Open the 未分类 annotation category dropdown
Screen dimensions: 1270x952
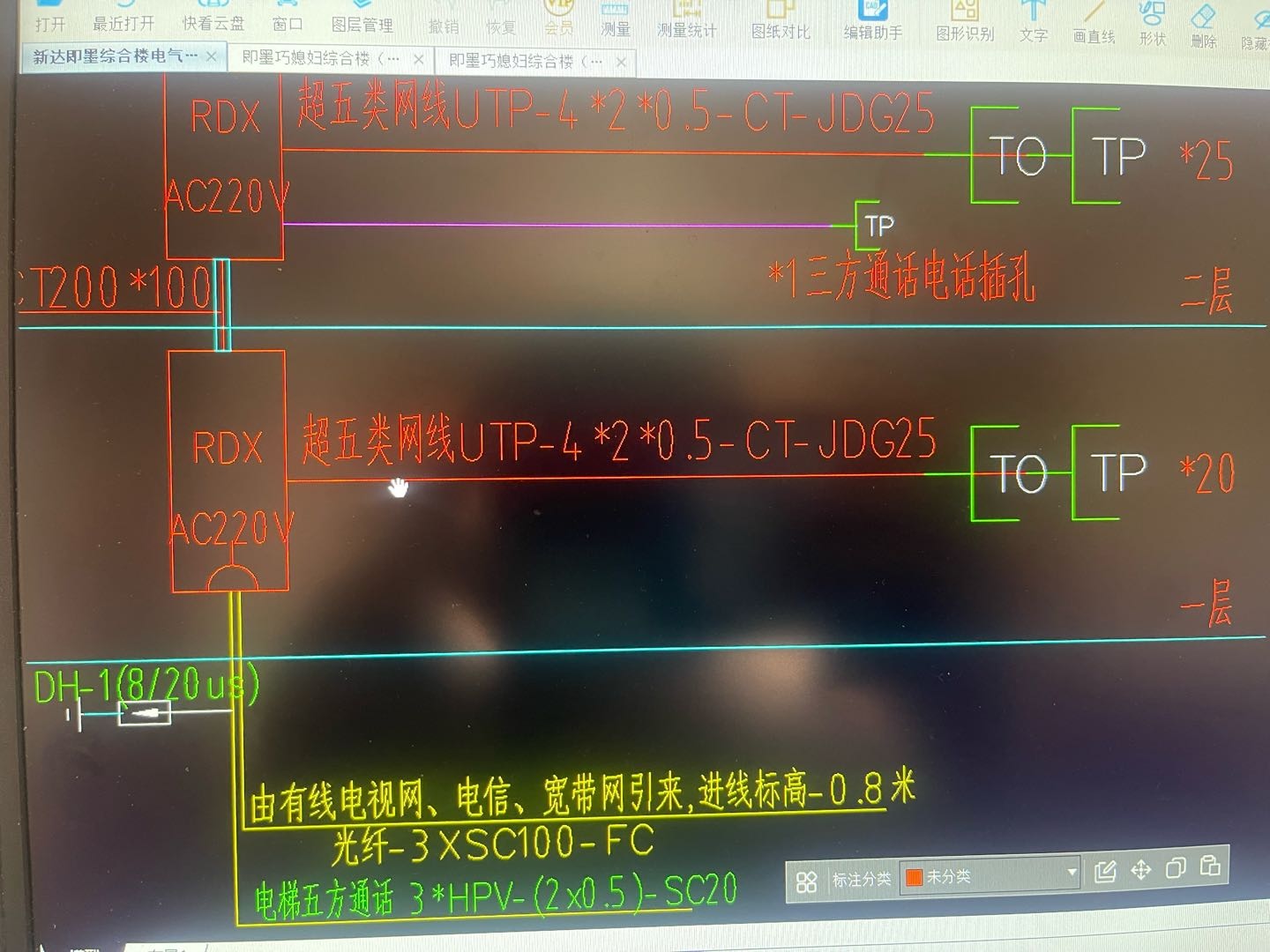pos(991,875)
